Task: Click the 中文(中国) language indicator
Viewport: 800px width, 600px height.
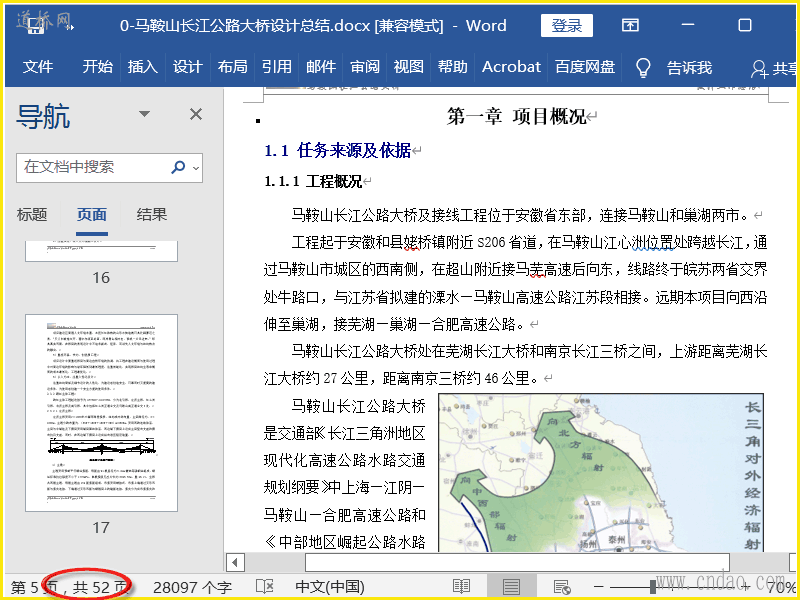Action: pos(330,587)
